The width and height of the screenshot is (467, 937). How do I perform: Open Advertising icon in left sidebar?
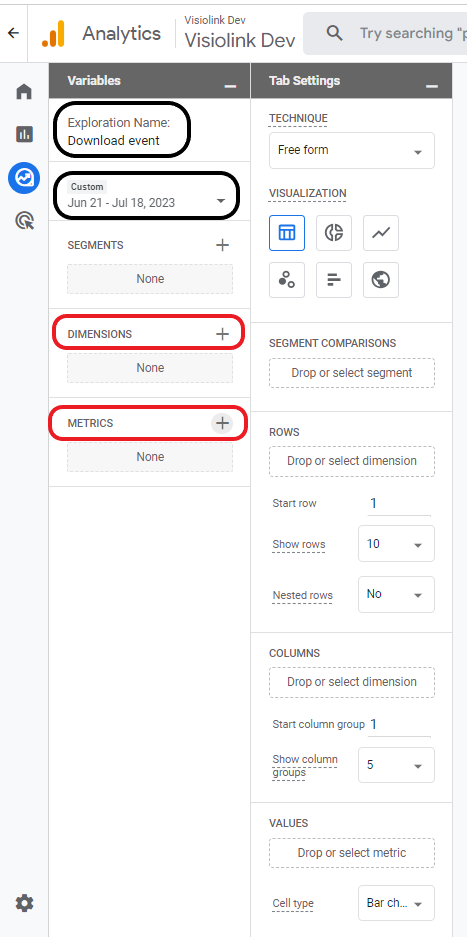[x=24, y=221]
